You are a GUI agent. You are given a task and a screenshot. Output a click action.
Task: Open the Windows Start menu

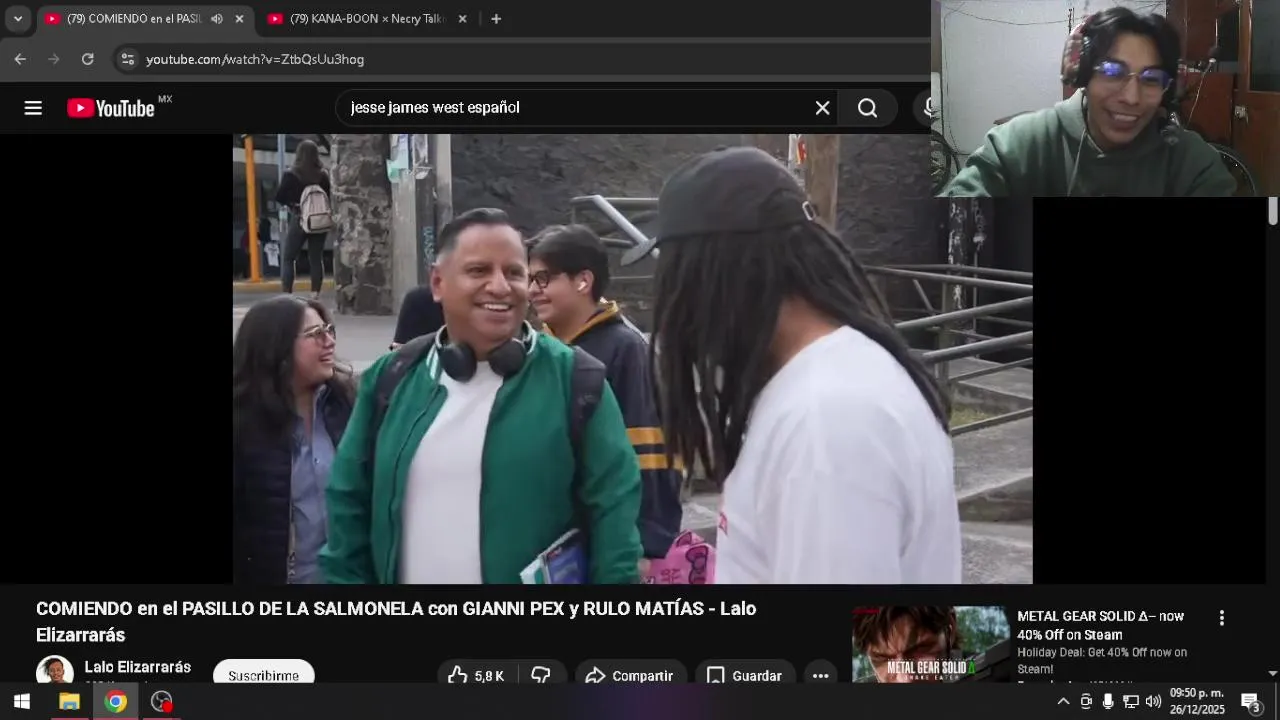click(21, 702)
